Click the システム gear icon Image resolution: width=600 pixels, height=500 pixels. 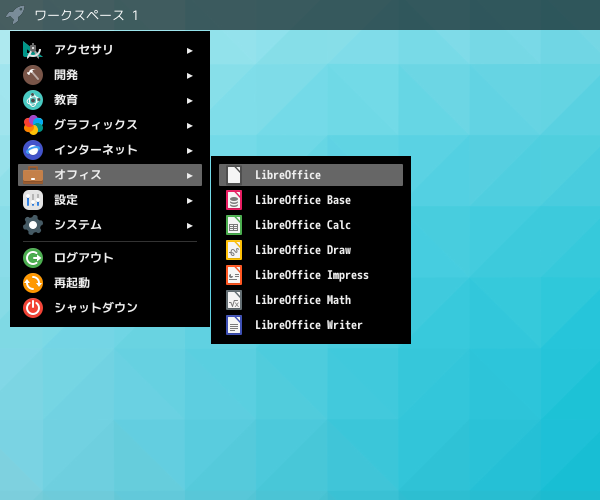point(33,225)
